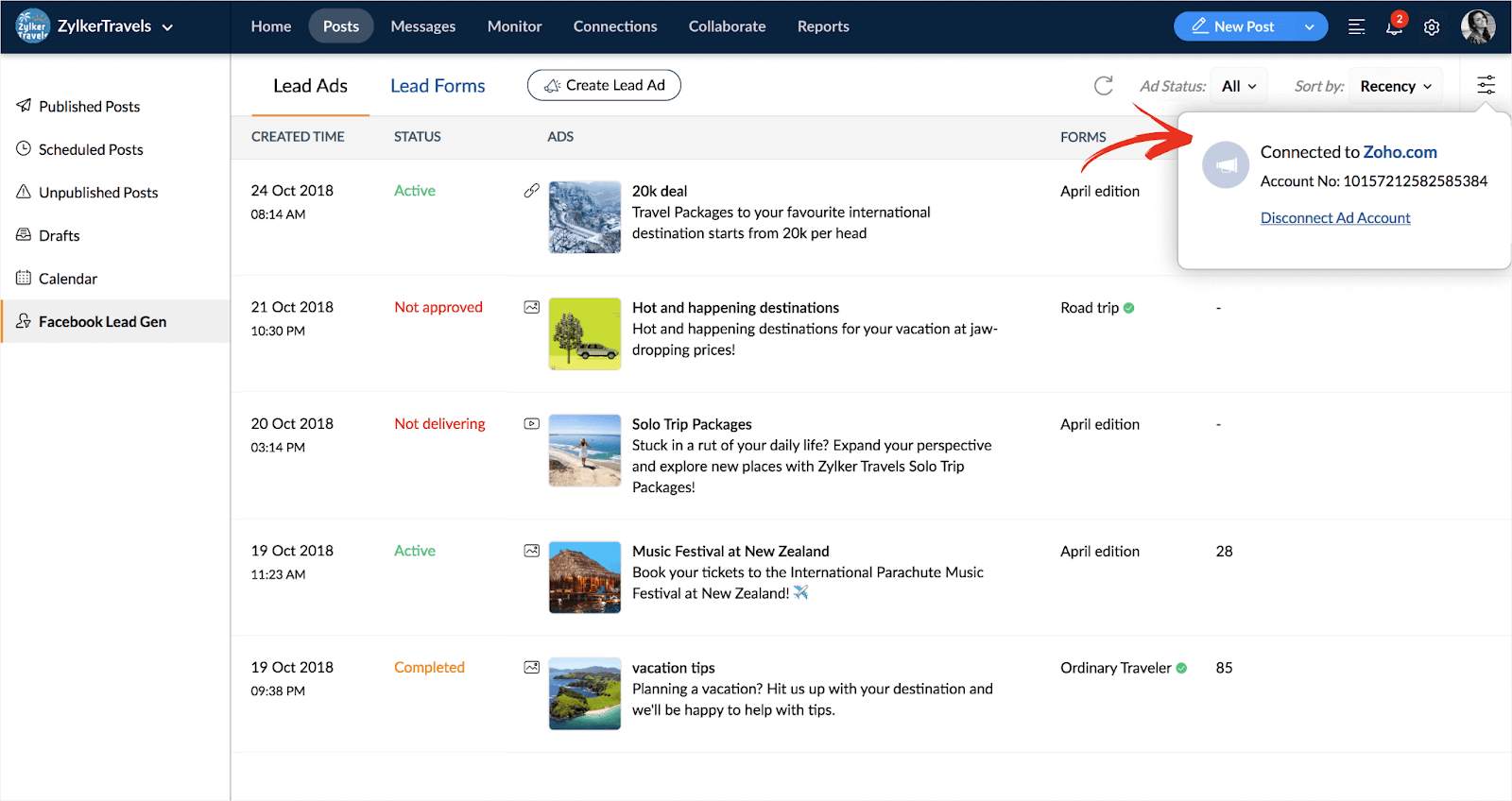Open the vacation tips ad thumbnail
The height and width of the screenshot is (801, 1512).
pyautogui.click(x=585, y=693)
